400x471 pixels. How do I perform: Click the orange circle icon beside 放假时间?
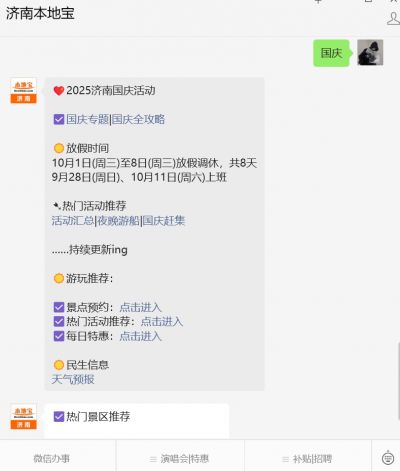pyautogui.click(x=59, y=148)
